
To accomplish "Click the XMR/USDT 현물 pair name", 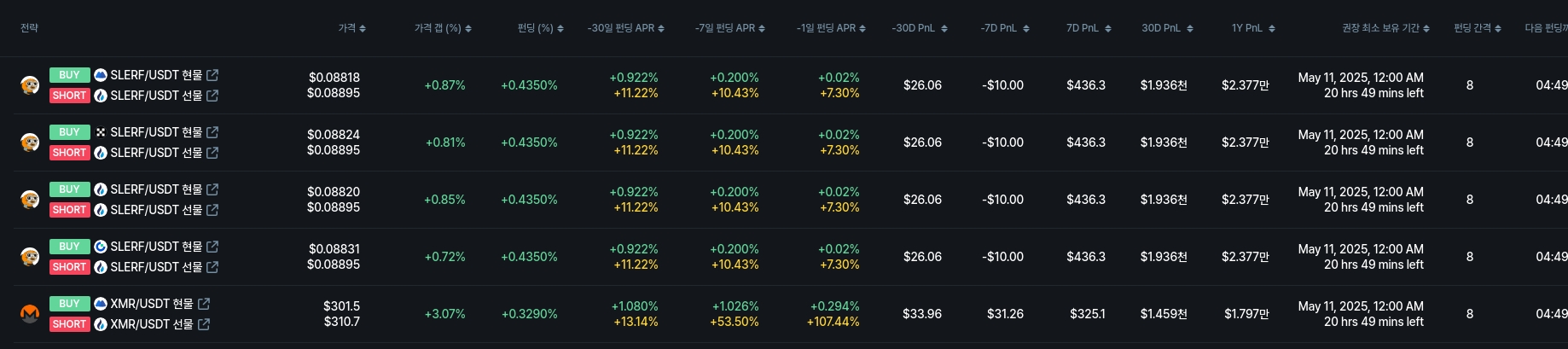I will point(152,304).
